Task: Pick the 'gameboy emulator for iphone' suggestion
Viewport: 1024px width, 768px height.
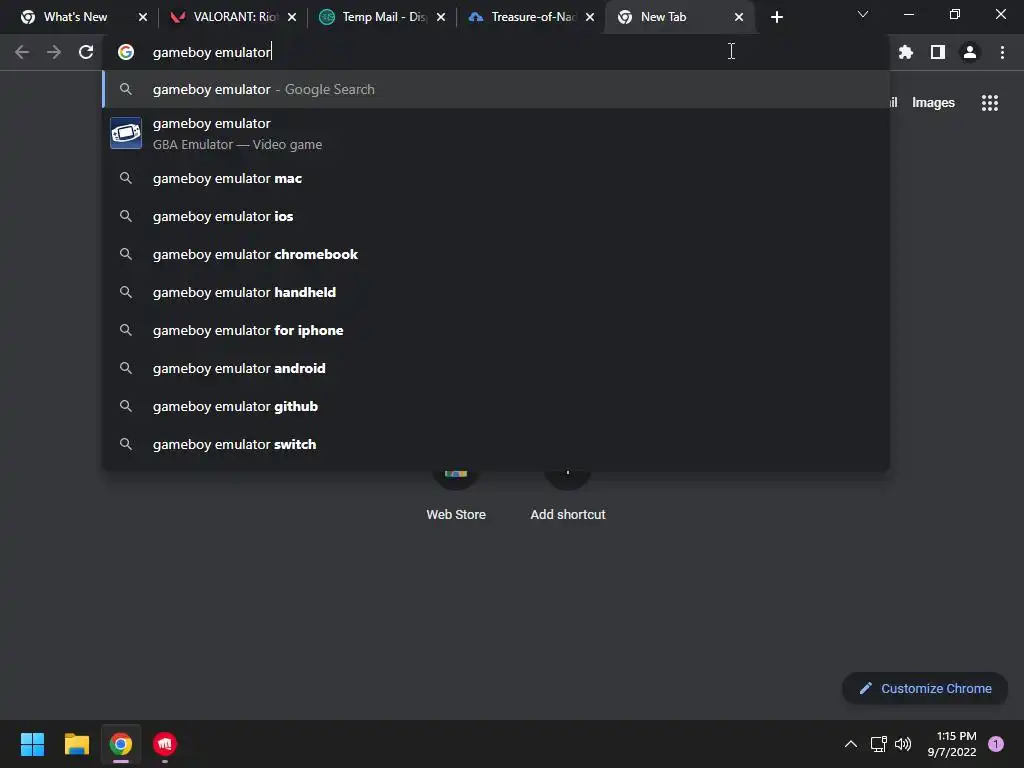Action: [x=496, y=330]
